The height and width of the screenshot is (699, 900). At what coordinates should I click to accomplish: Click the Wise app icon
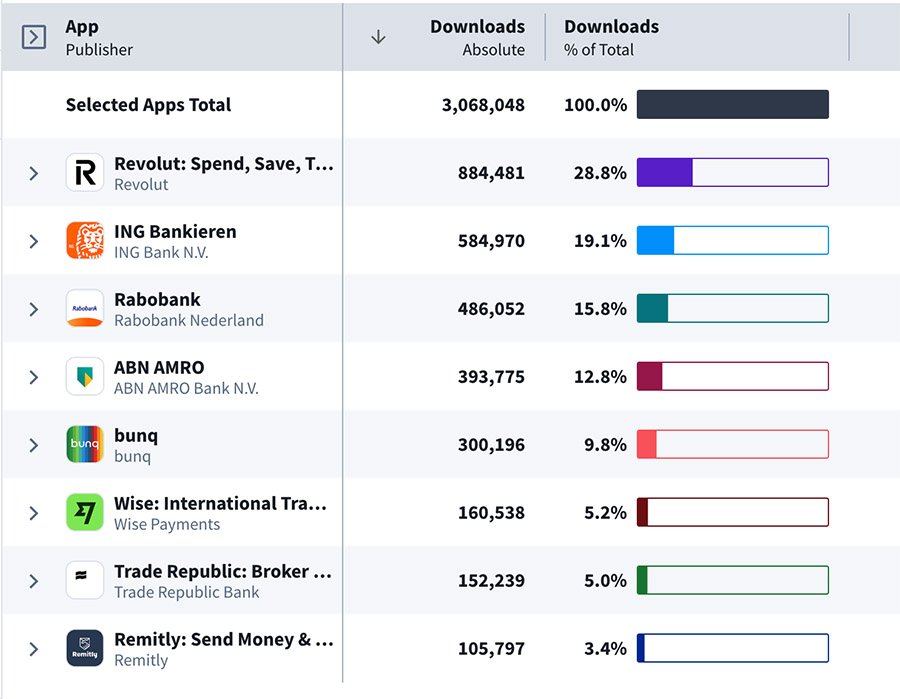(x=85, y=513)
